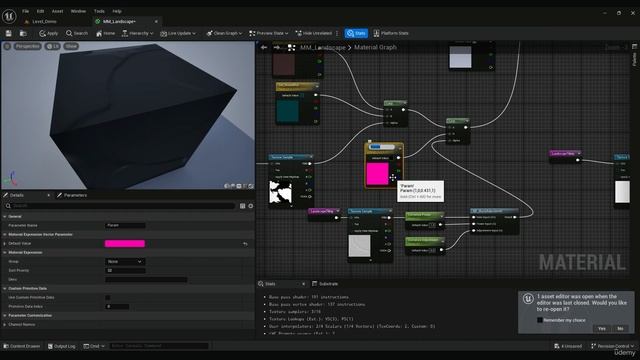This screenshot has height=360, width=640.
Task: Enable Use Custom Primitive Data checkbox
Action: click(108, 298)
